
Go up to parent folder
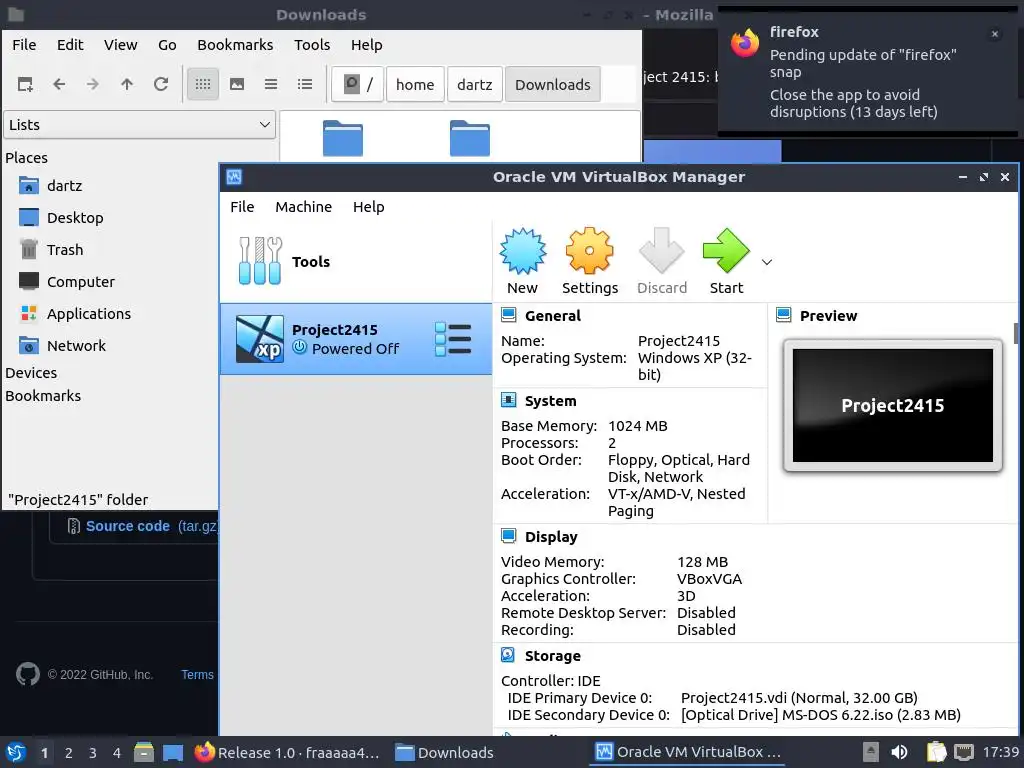pyautogui.click(x=127, y=84)
